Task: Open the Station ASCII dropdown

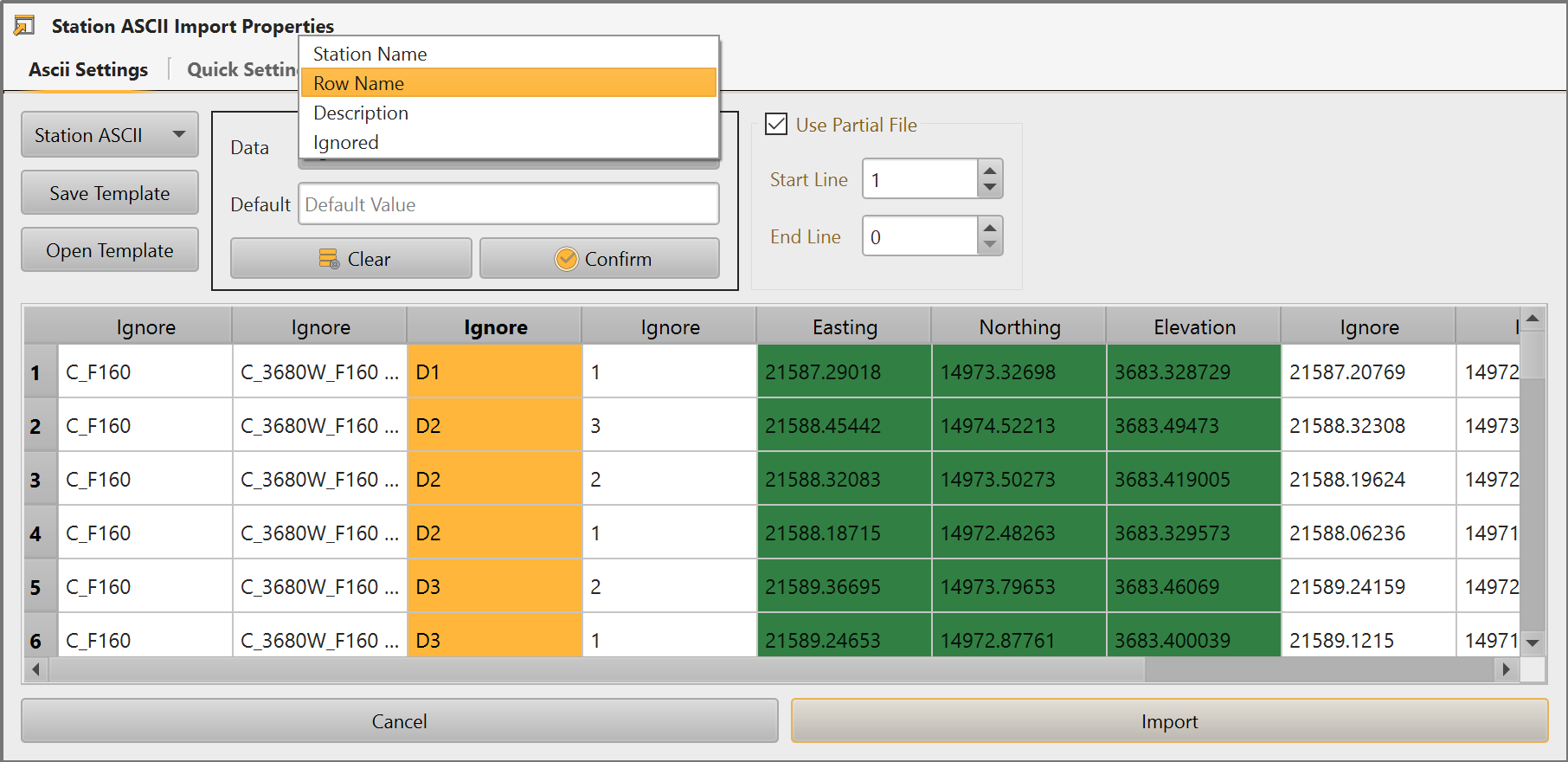Action: [110, 135]
